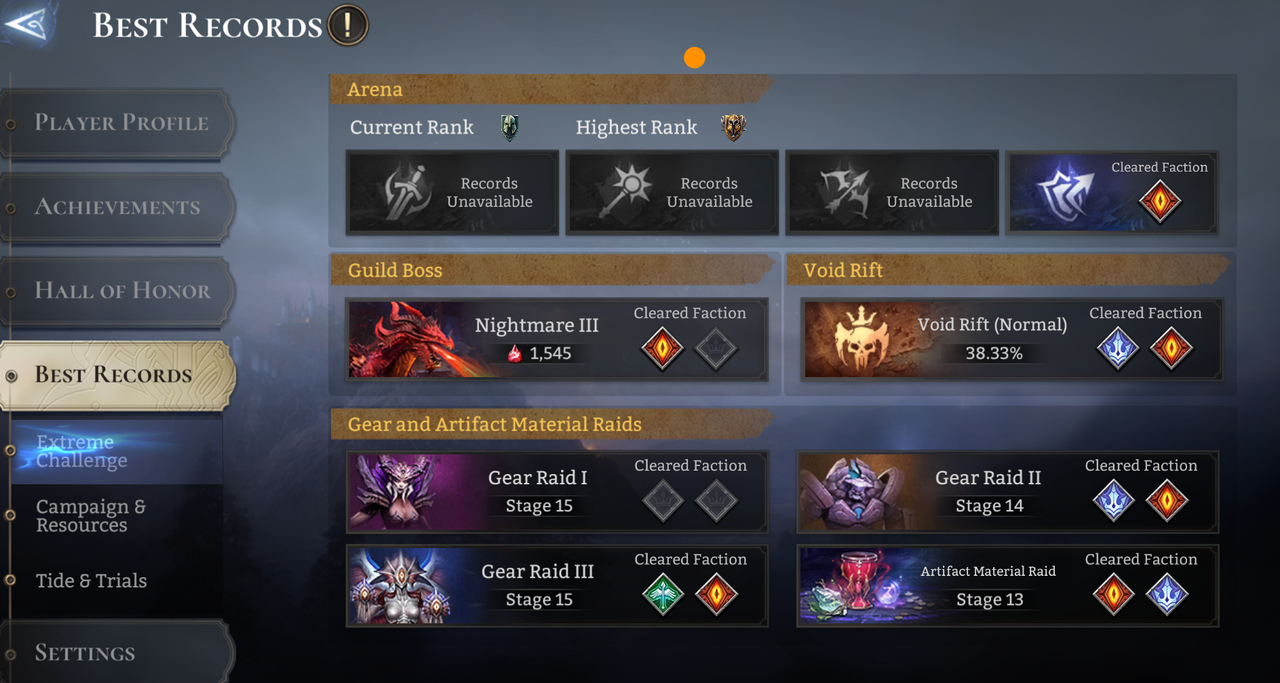Click the Highest Rank badge icon
This screenshot has width=1280, height=683.
point(734,128)
